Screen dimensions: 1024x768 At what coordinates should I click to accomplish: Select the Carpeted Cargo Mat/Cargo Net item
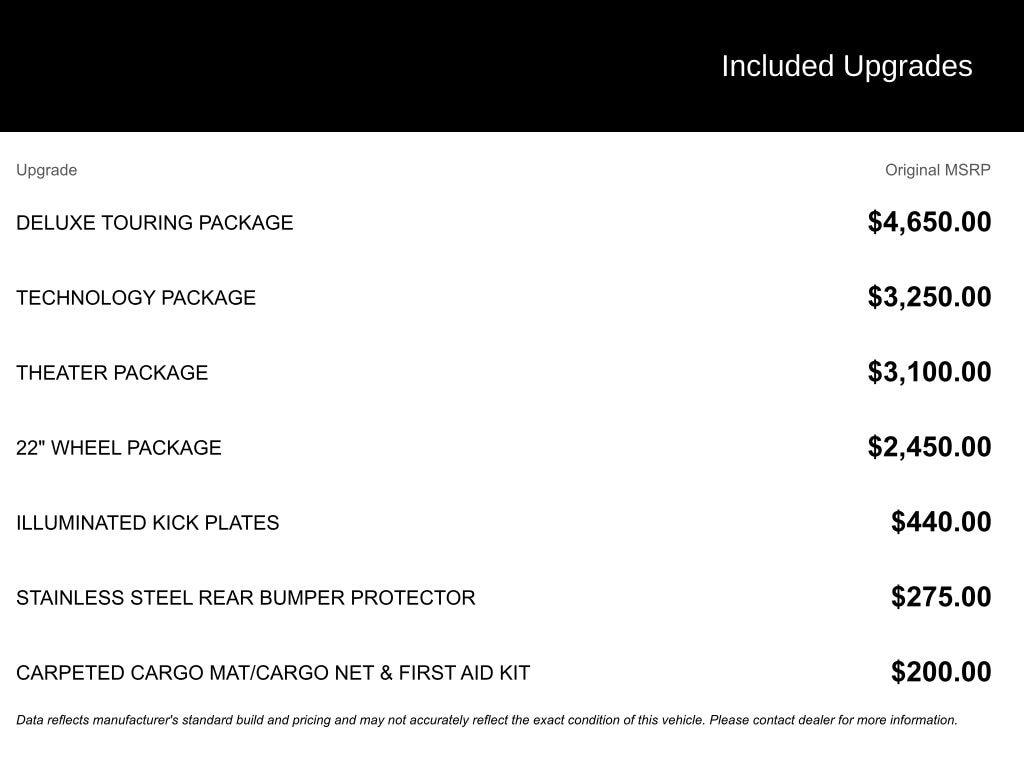click(x=273, y=673)
